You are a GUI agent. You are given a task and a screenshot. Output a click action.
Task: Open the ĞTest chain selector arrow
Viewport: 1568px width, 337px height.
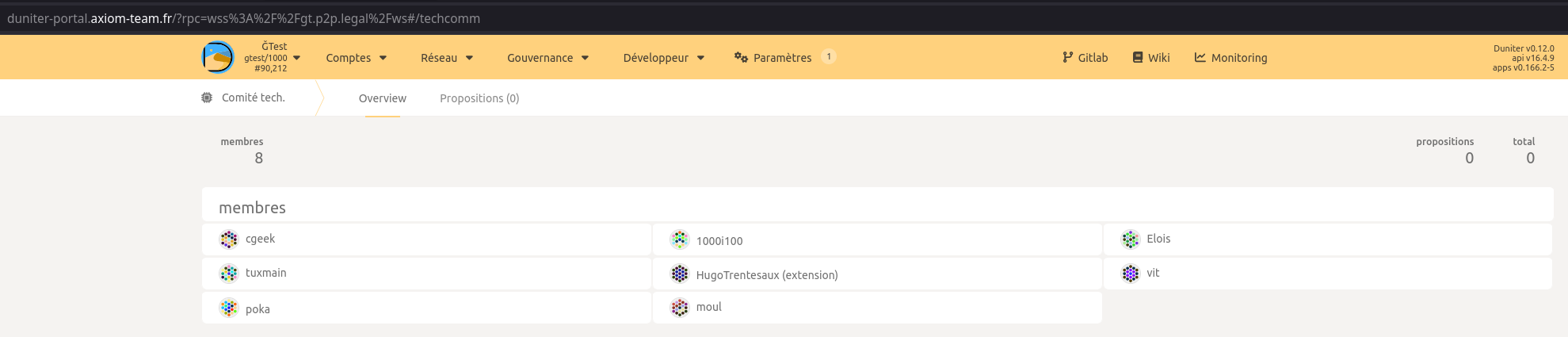point(297,58)
